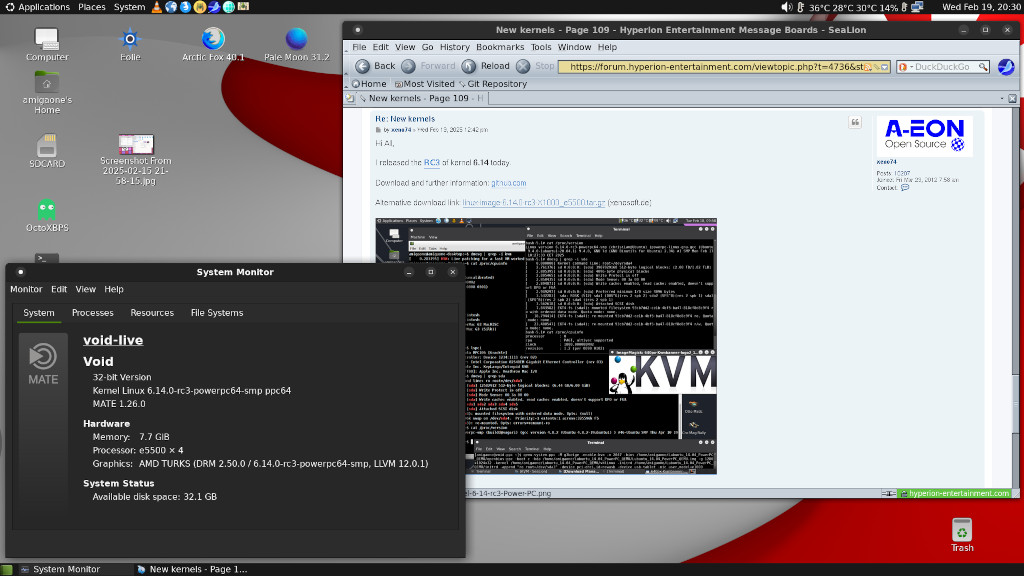The width and height of the screenshot is (1024, 576).
Task: Click the network connection icon in panel
Action: (x=918, y=7)
